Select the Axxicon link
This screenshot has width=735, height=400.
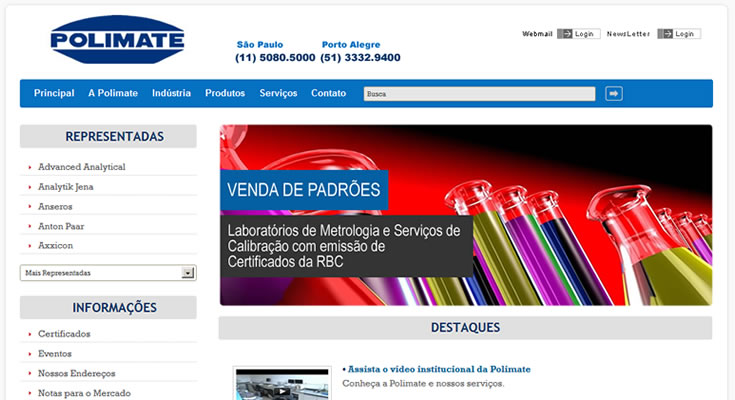point(55,245)
